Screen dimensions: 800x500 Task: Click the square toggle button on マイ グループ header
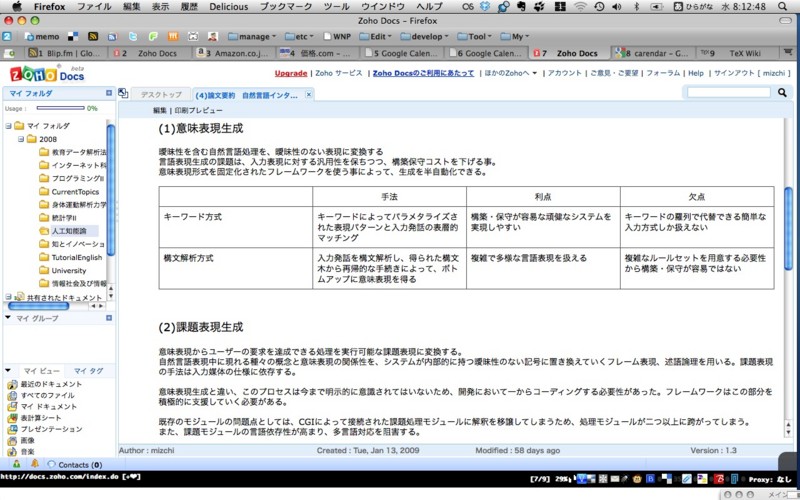[x=109, y=318]
